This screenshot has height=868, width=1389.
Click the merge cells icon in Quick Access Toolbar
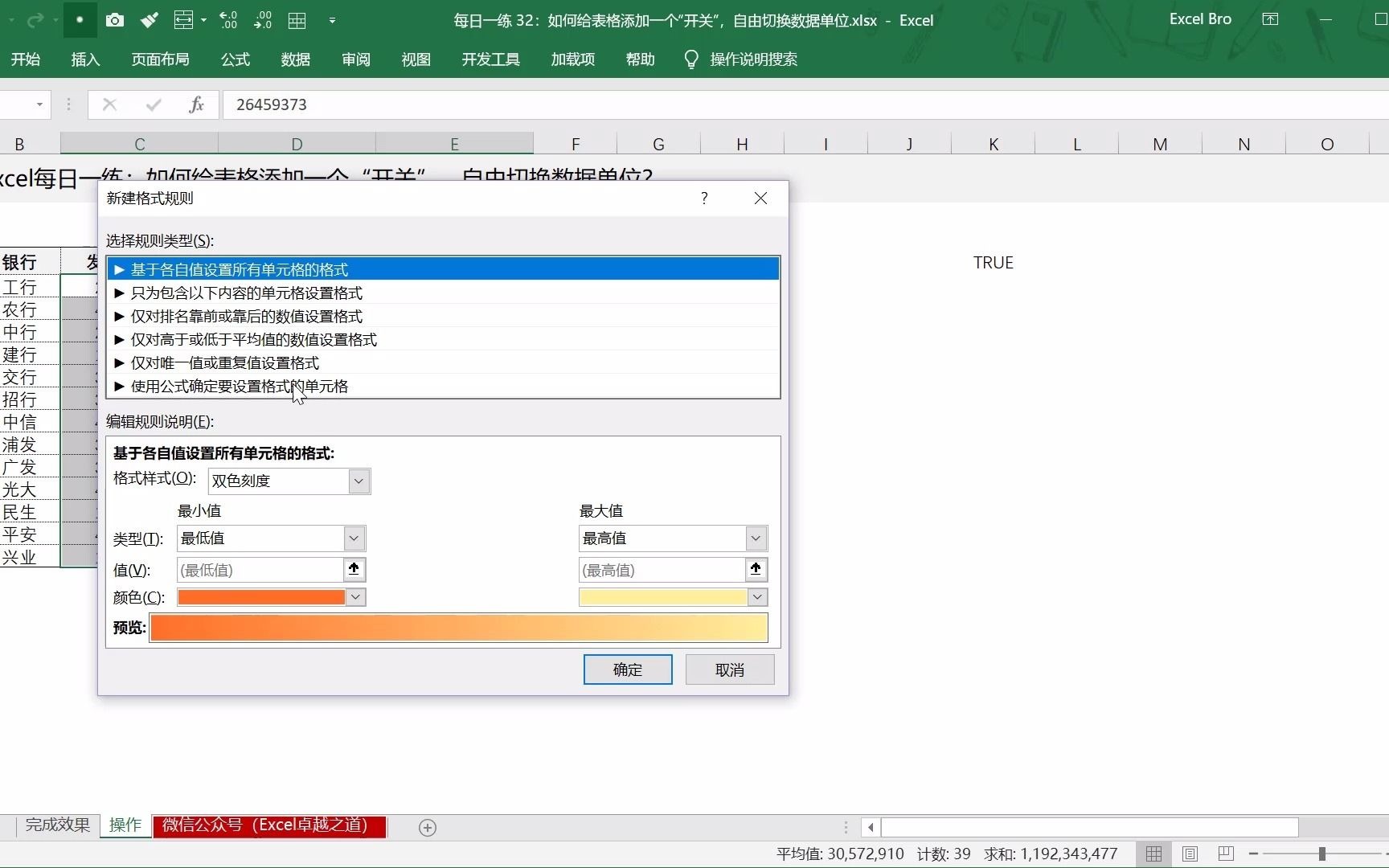coord(184,20)
